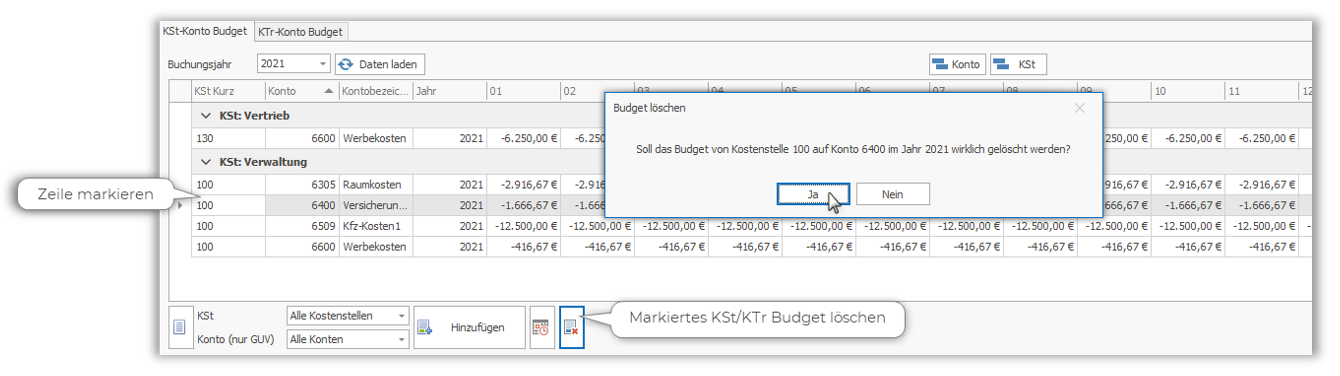Click Werbekosten cell in row 130
This screenshot has height=376, width=1340.
coord(375,139)
